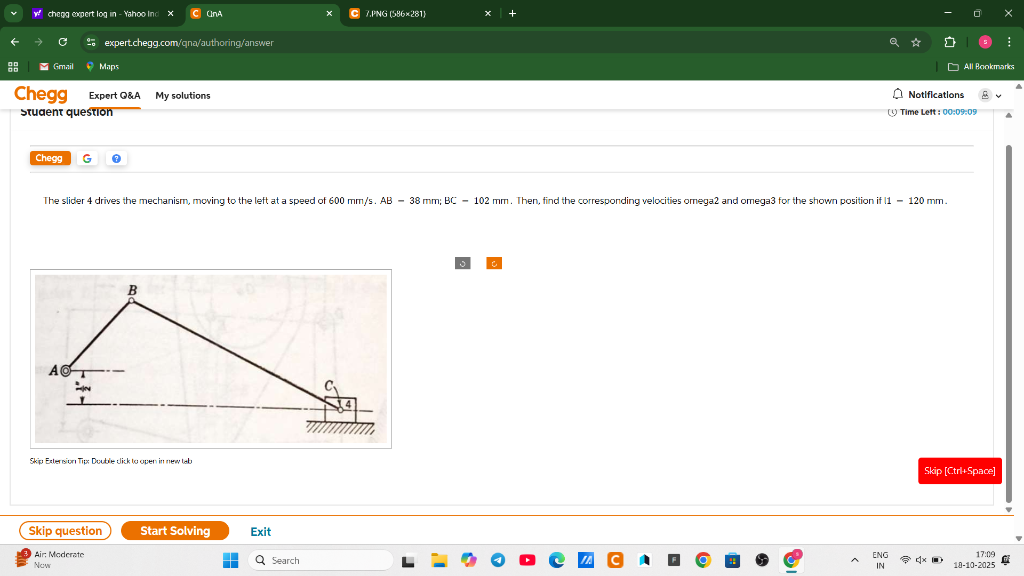The image size is (1024, 576).
Task: Open the tab search dropdown arrow
Action: coord(13,13)
